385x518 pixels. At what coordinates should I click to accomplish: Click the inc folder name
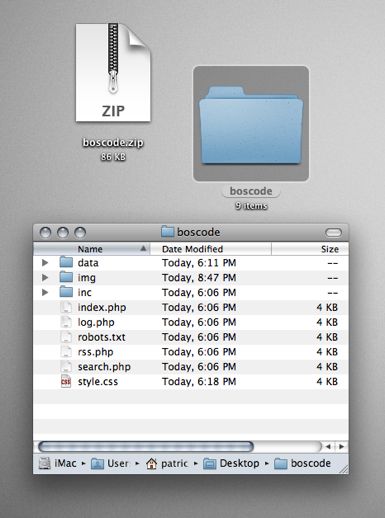(85, 292)
